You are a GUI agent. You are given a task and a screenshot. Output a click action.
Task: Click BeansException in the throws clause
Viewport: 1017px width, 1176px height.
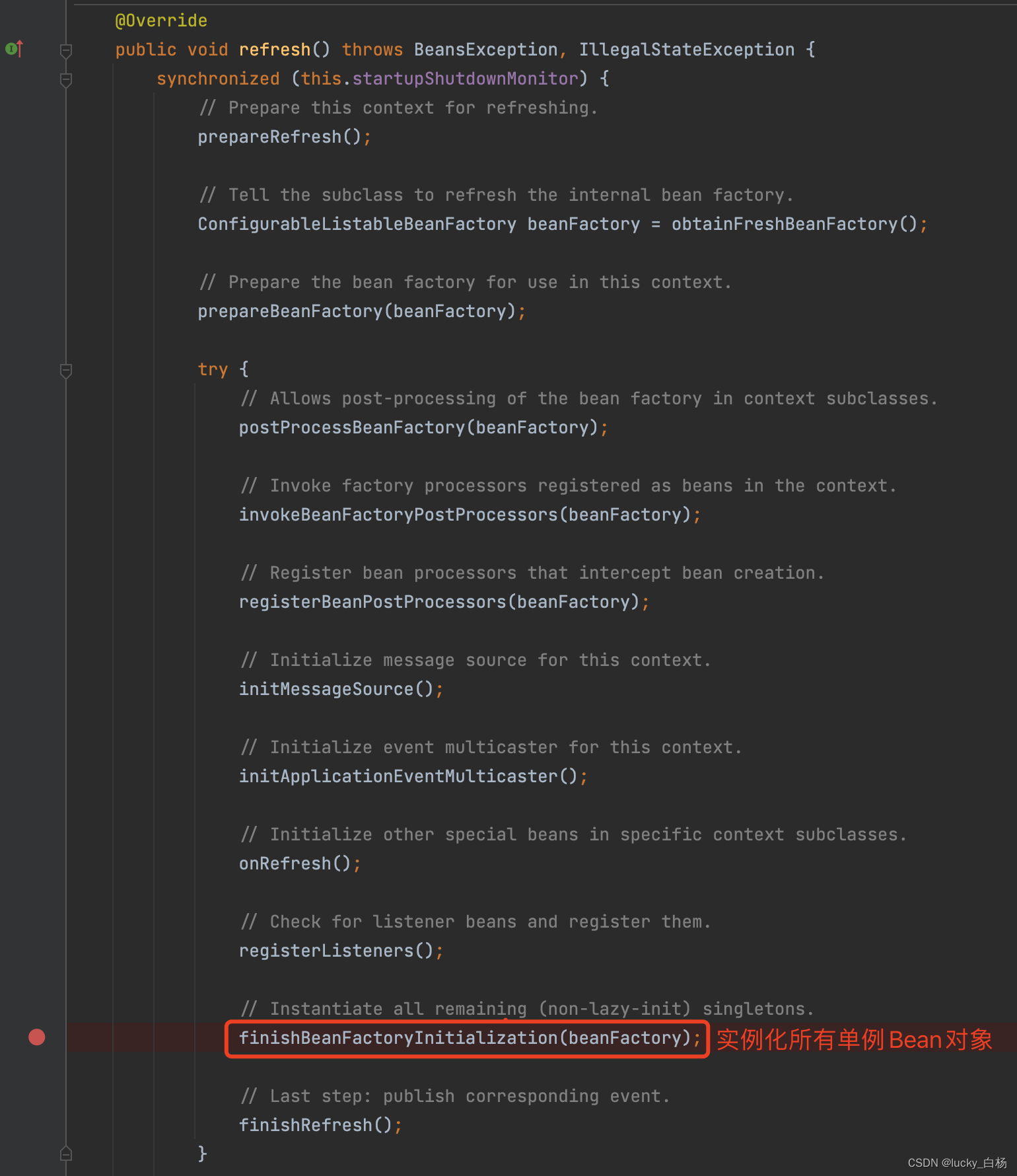486,50
